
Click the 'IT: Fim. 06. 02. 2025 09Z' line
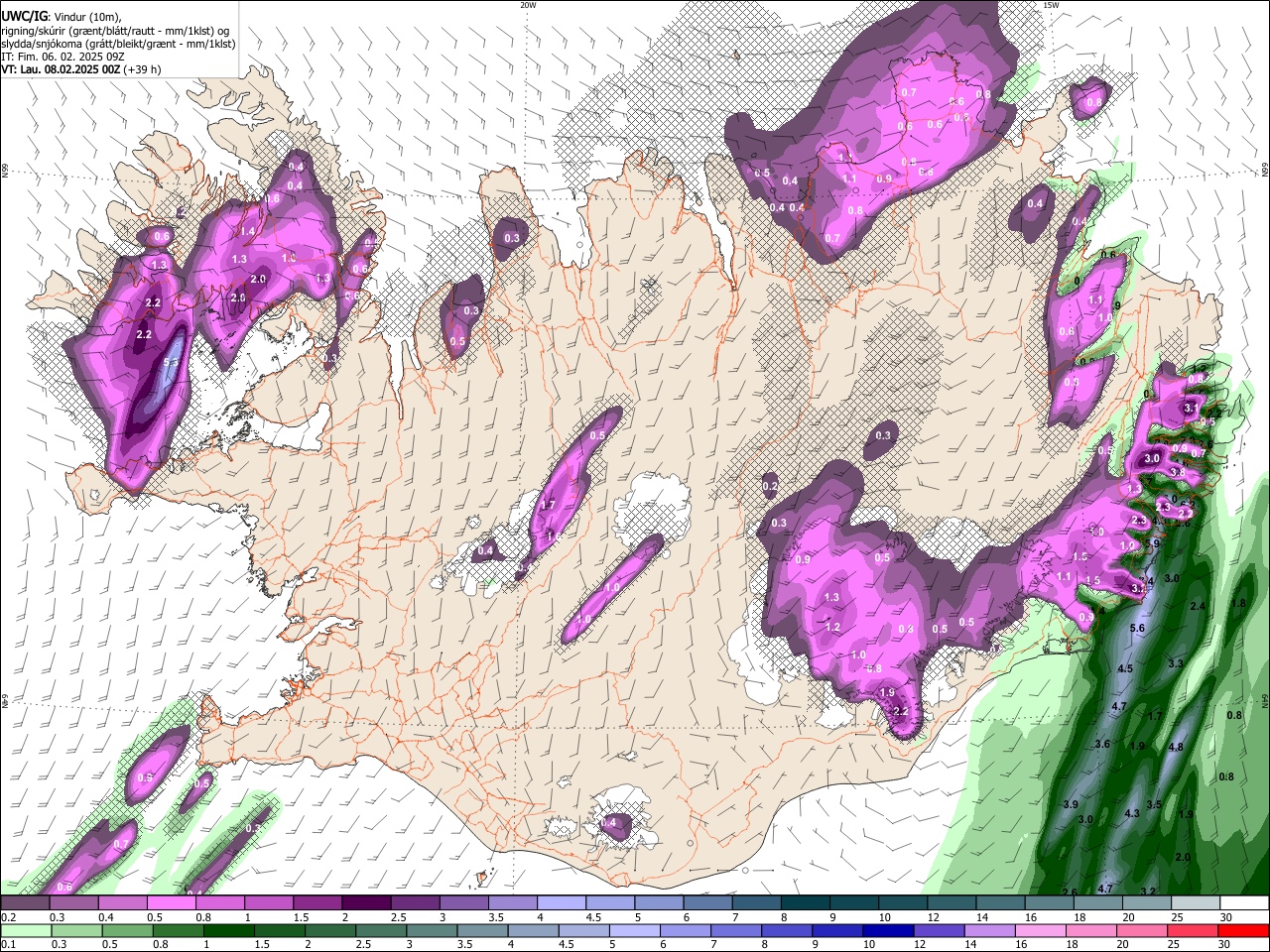[x=63, y=57]
